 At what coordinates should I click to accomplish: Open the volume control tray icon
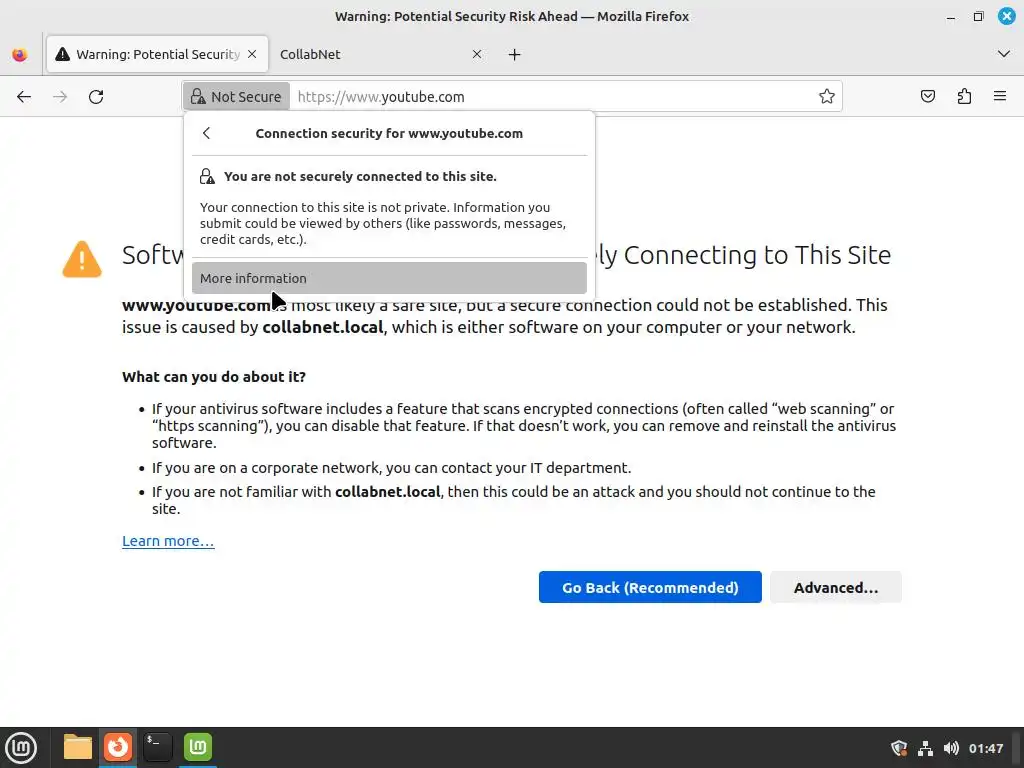(x=952, y=748)
